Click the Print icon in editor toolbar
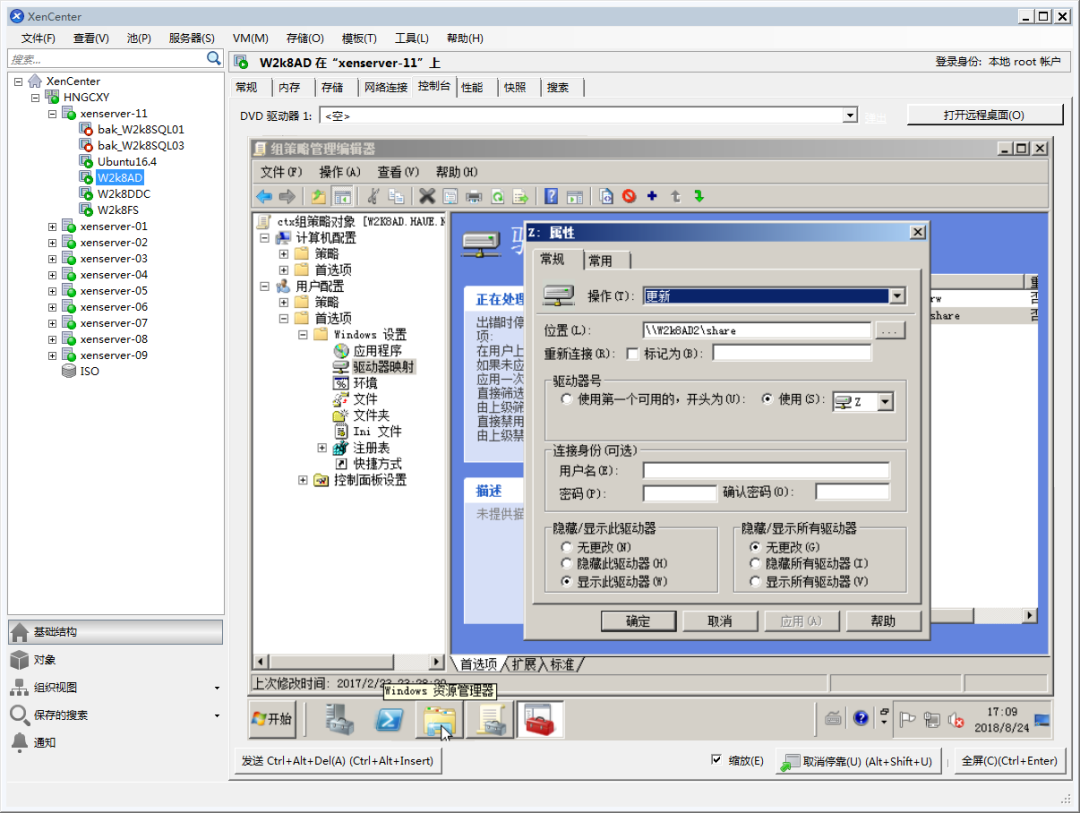 [474, 196]
